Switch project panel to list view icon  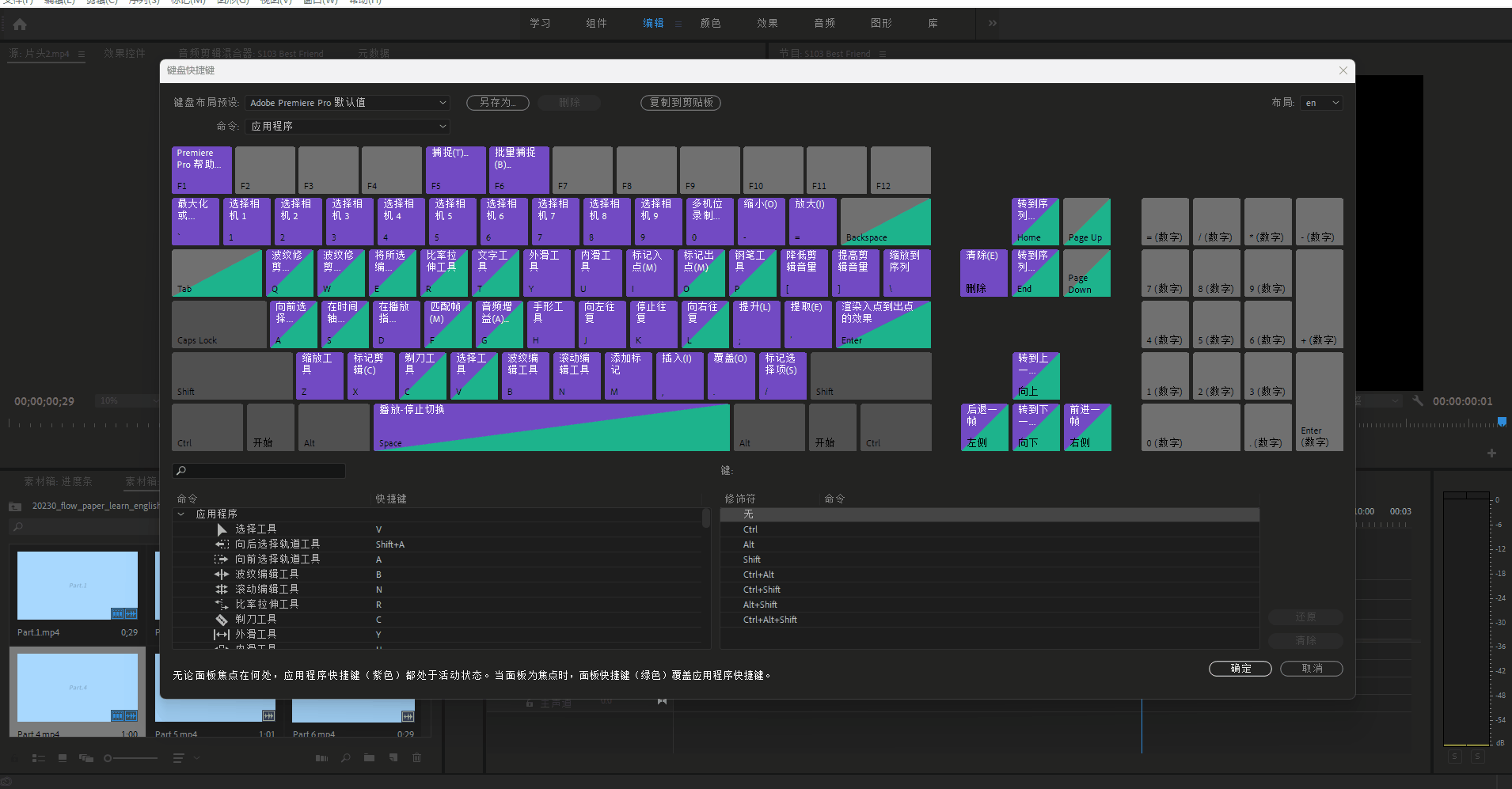coord(38,758)
